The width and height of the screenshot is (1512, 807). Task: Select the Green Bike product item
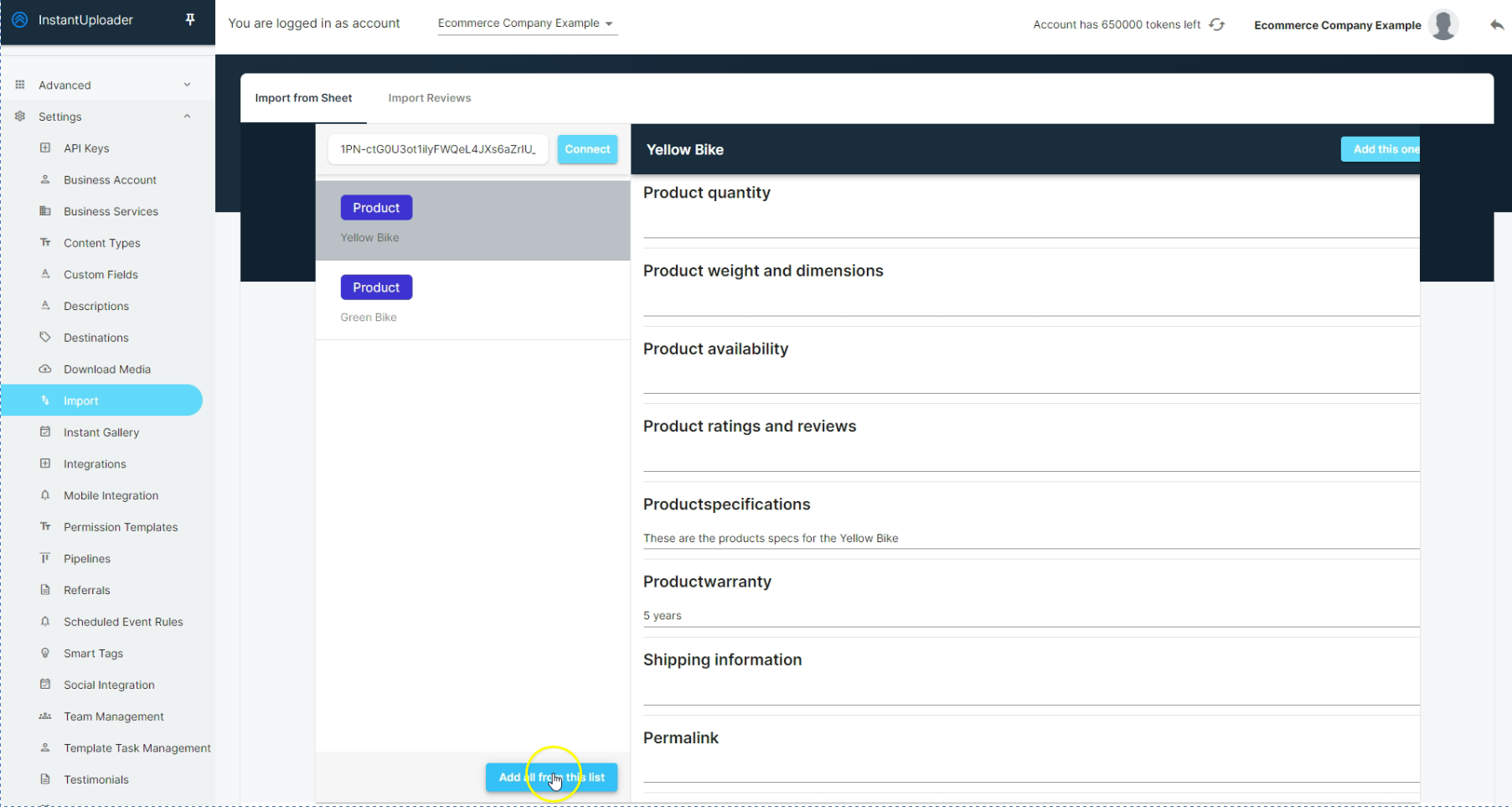[x=472, y=300]
